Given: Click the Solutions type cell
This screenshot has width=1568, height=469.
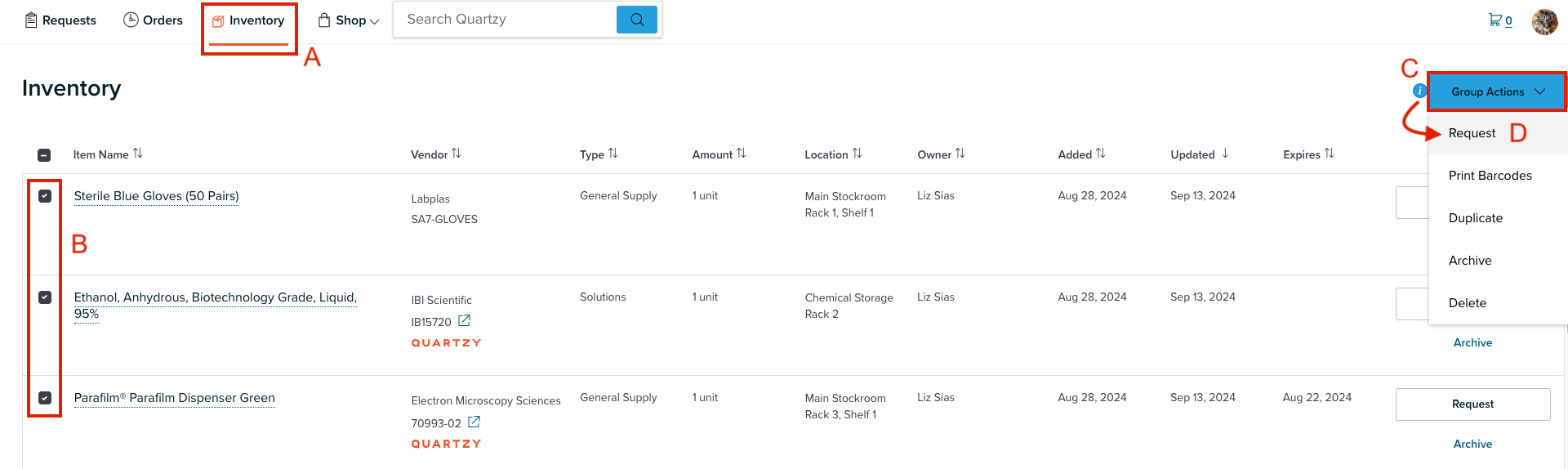Looking at the screenshot, I should point(603,297).
